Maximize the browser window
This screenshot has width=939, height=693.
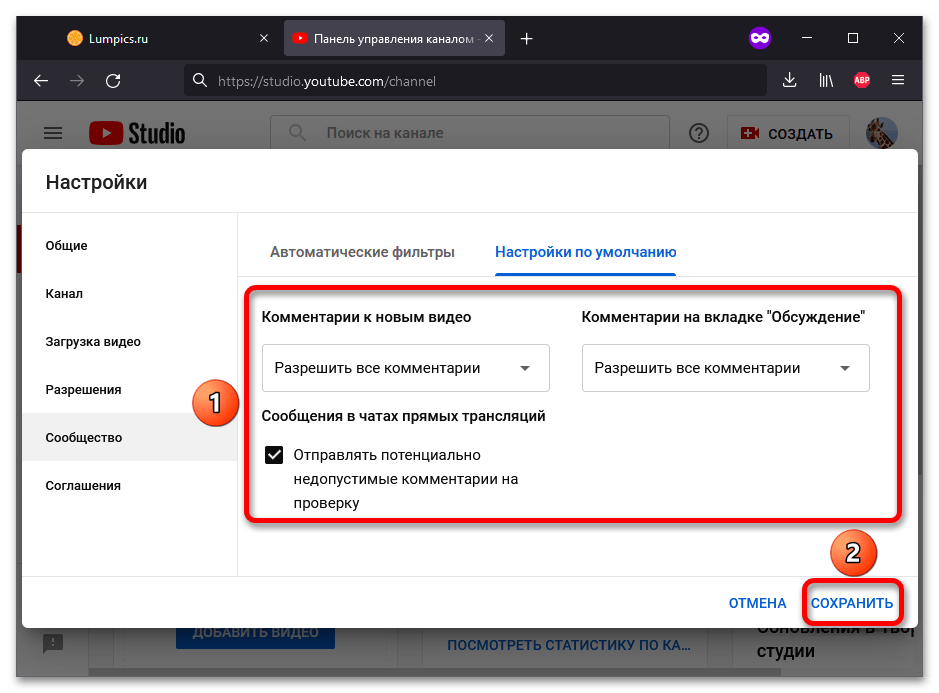point(853,38)
